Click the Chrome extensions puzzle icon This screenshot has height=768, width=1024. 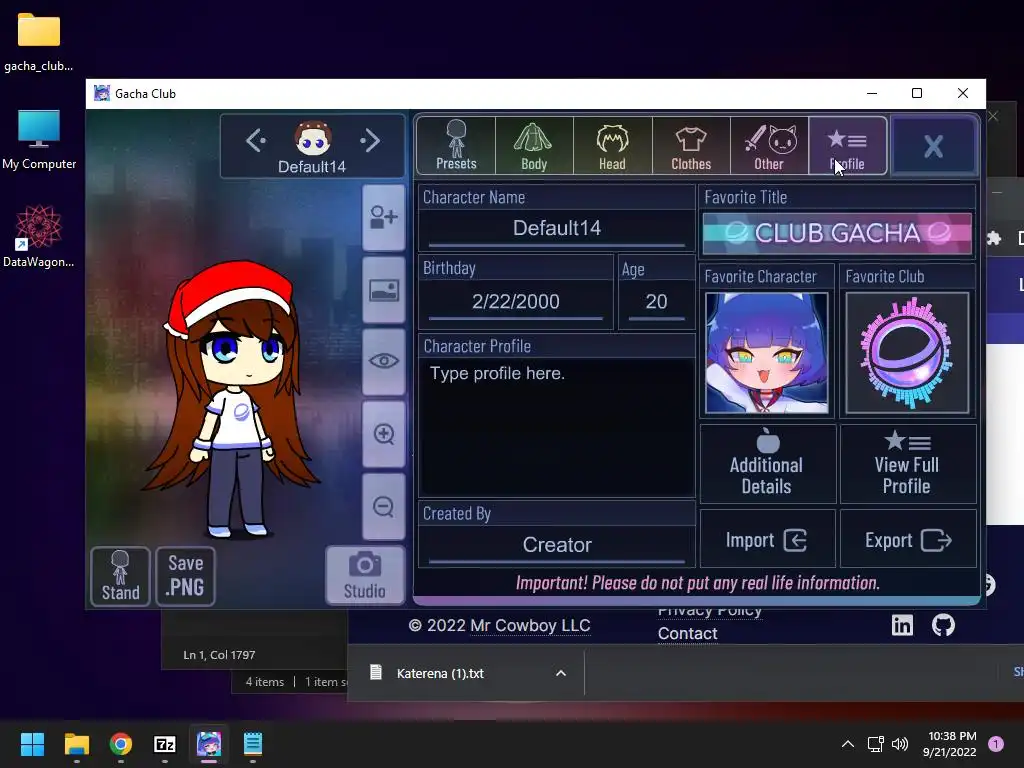click(x=993, y=238)
